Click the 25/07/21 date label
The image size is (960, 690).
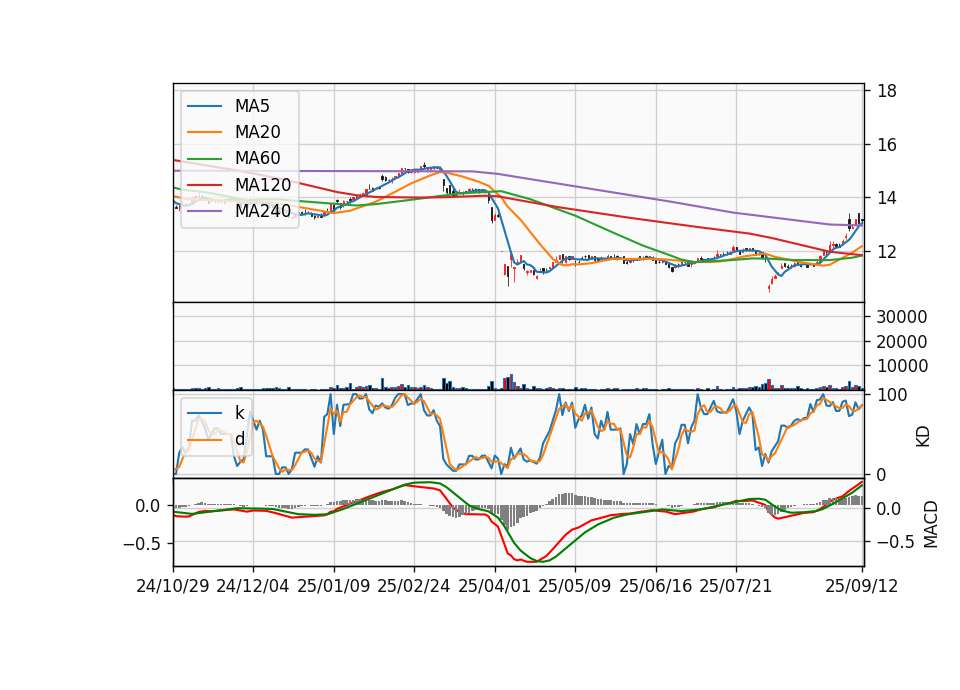coord(736,586)
